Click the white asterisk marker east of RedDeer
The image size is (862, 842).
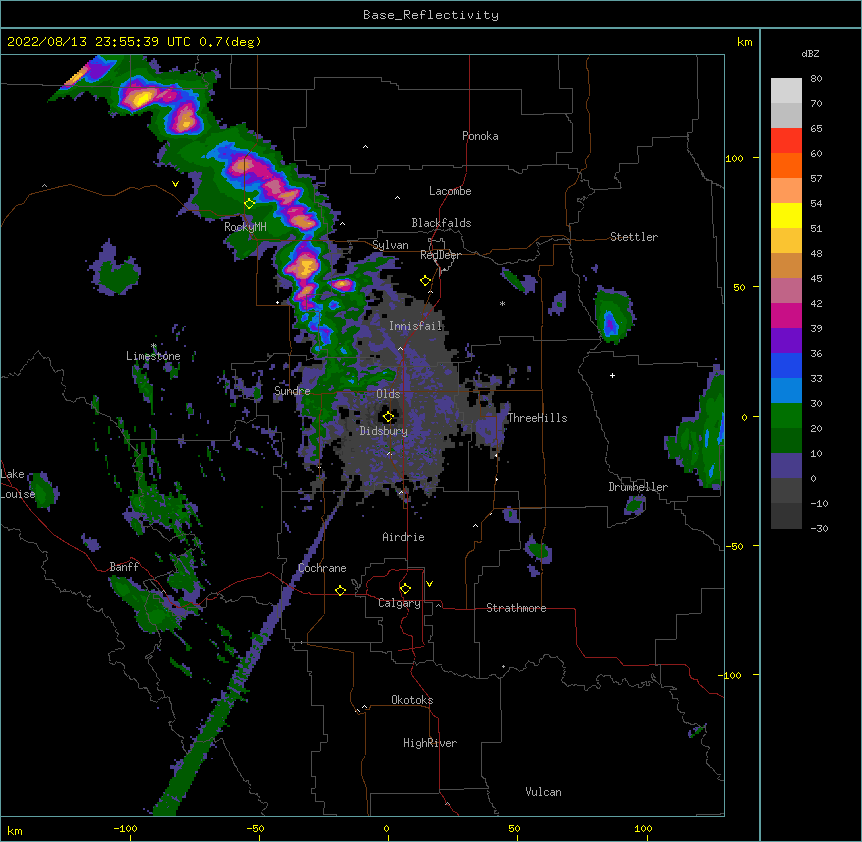click(x=502, y=303)
